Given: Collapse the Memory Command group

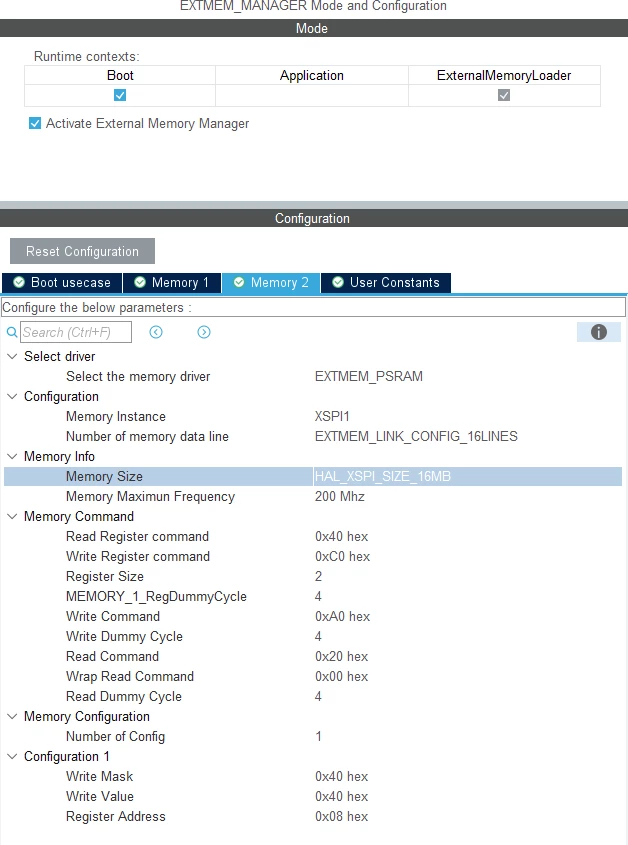Looking at the screenshot, I should click(12, 516).
